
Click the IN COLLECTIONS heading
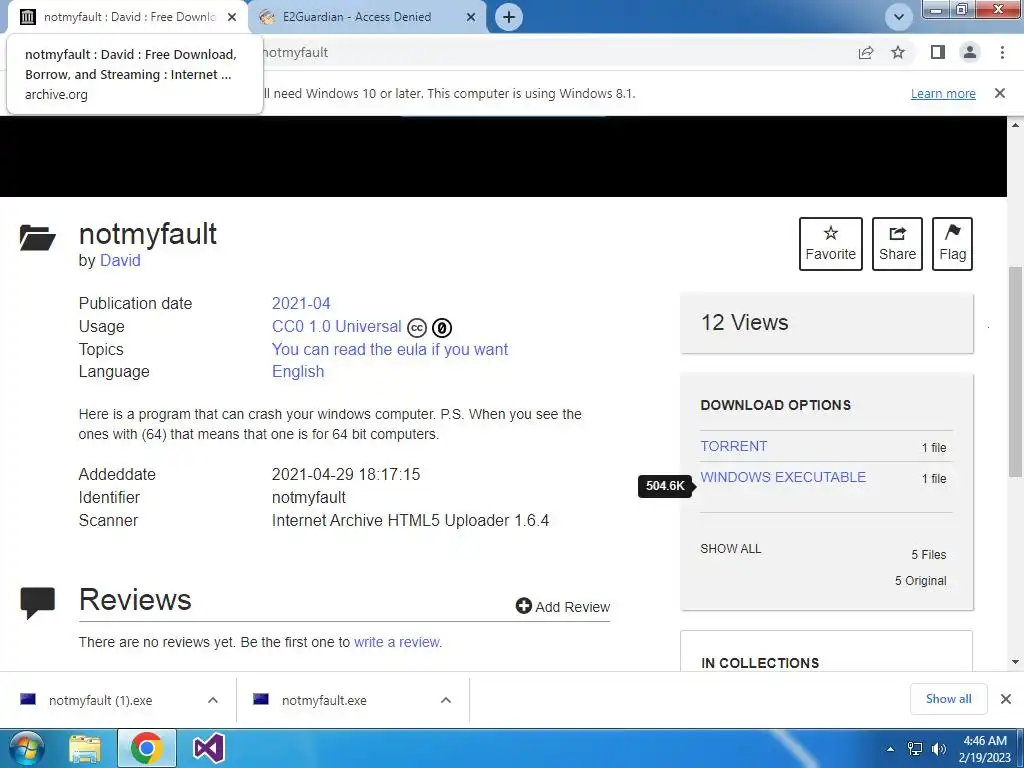pyautogui.click(x=760, y=663)
